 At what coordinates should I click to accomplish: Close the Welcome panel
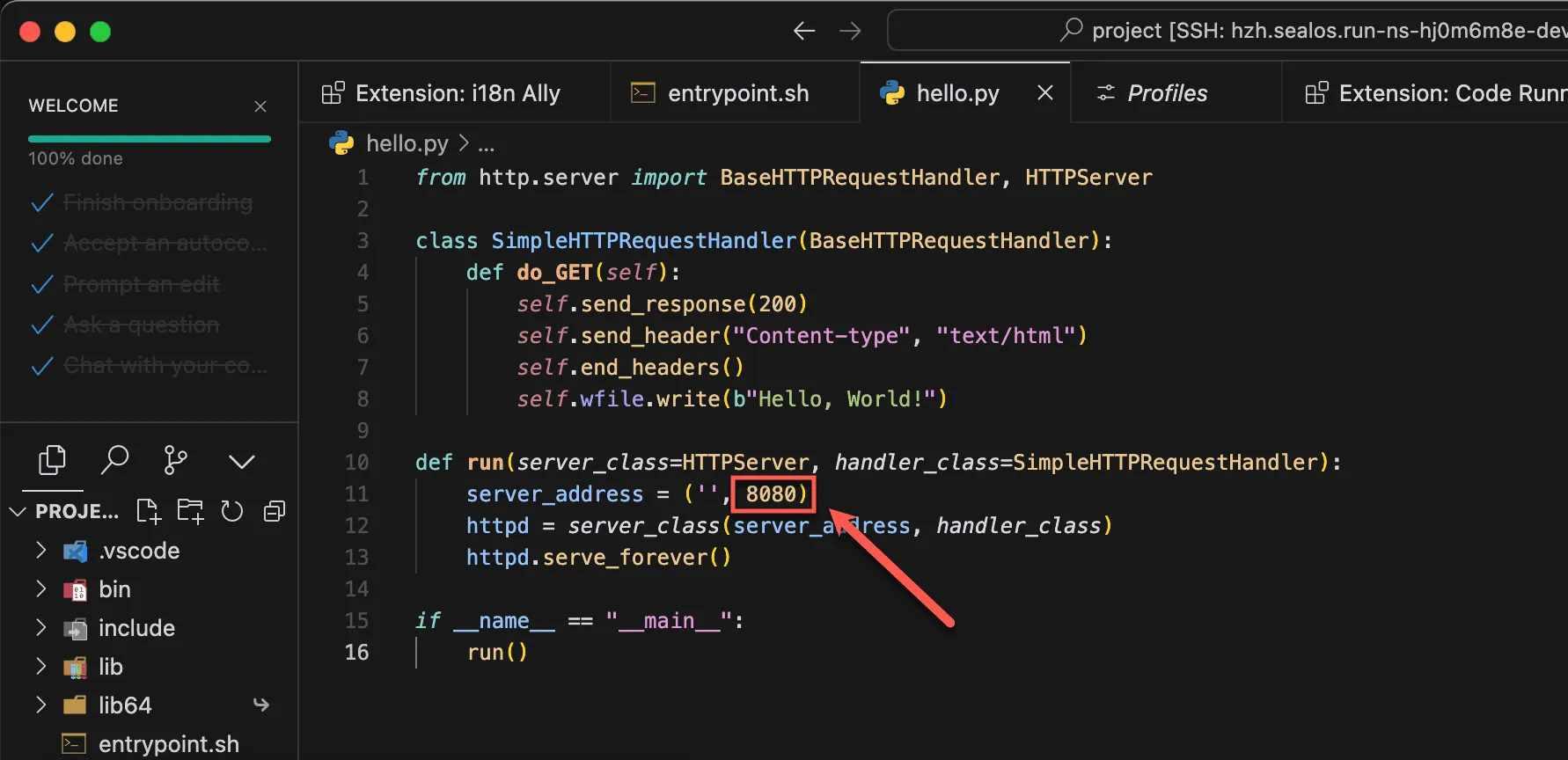point(260,106)
